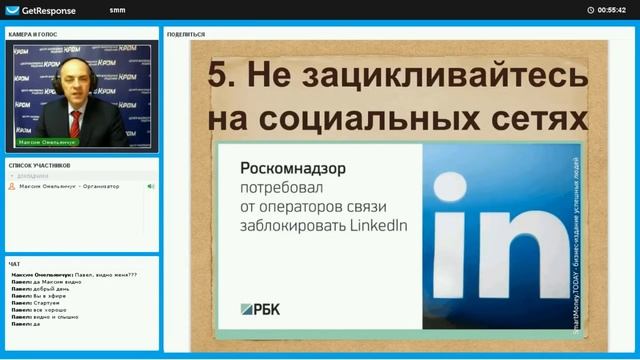Click the "Чат" panel header
The height and width of the screenshot is (360, 640).
coord(14,264)
